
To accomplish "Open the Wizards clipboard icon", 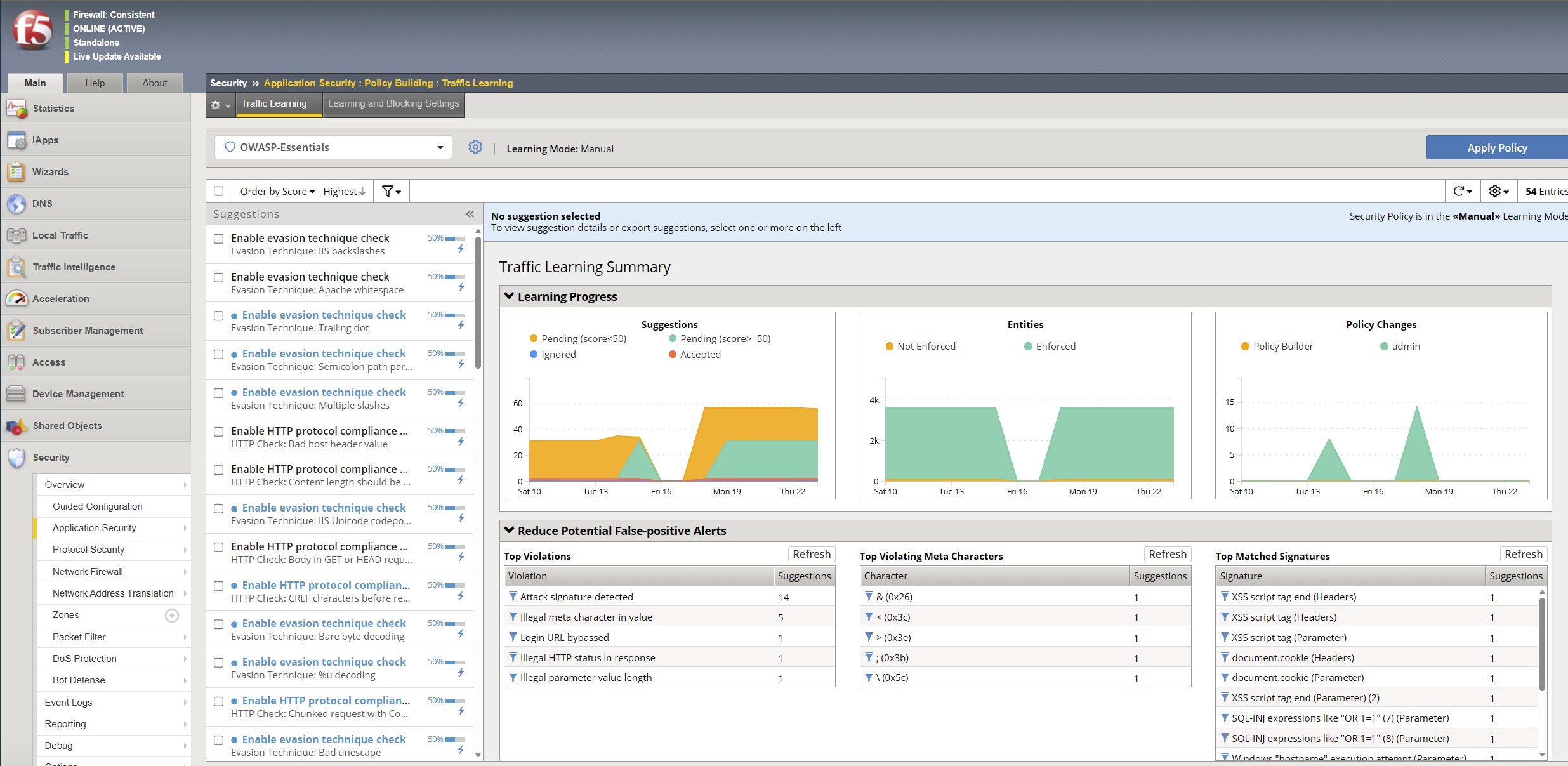I will (x=16, y=172).
